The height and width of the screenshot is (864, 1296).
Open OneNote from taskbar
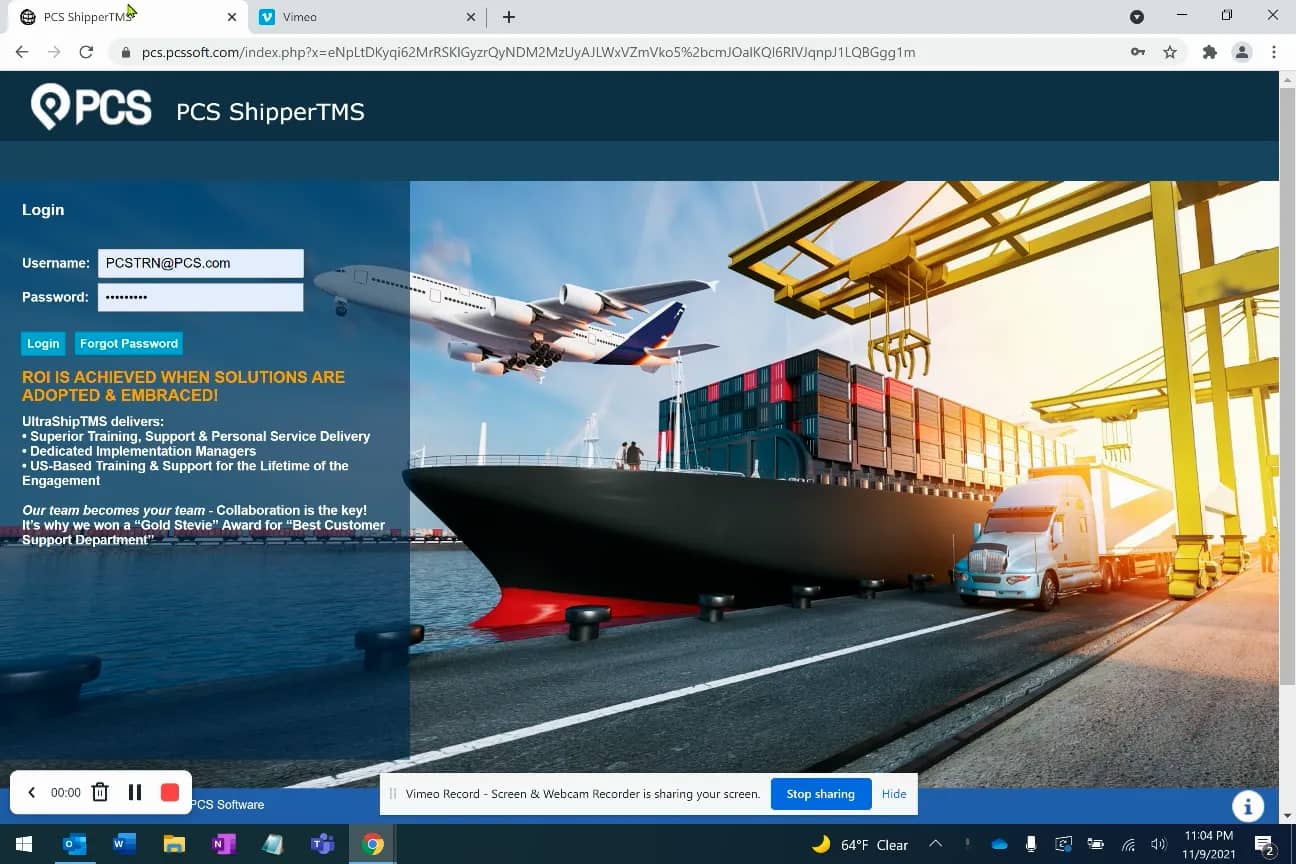(x=224, y=845)
